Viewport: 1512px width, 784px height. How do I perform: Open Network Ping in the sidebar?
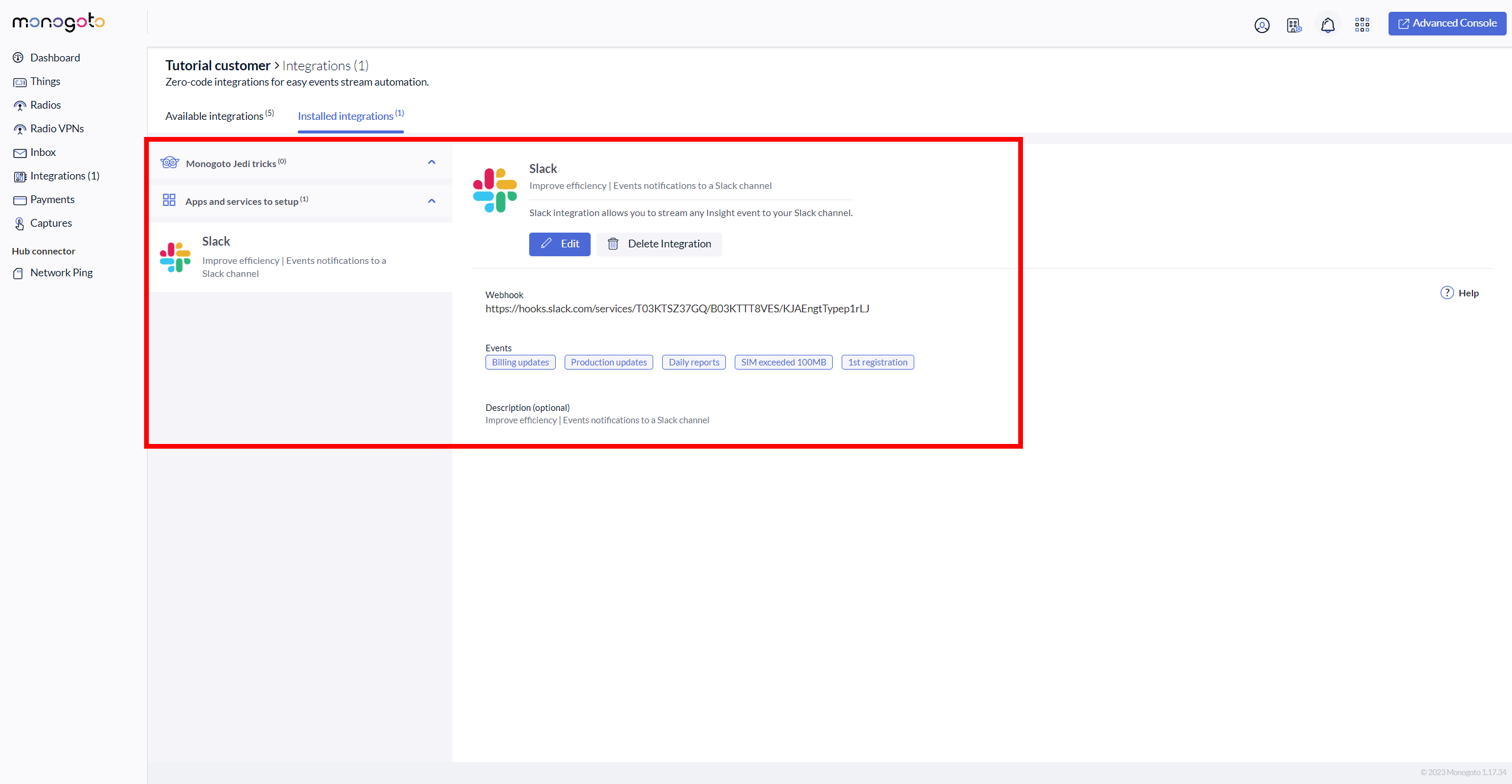(61, 273)
